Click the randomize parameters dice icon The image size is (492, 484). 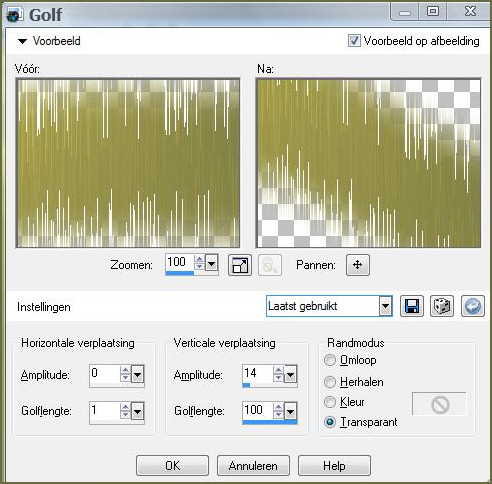tap(442, 306)
